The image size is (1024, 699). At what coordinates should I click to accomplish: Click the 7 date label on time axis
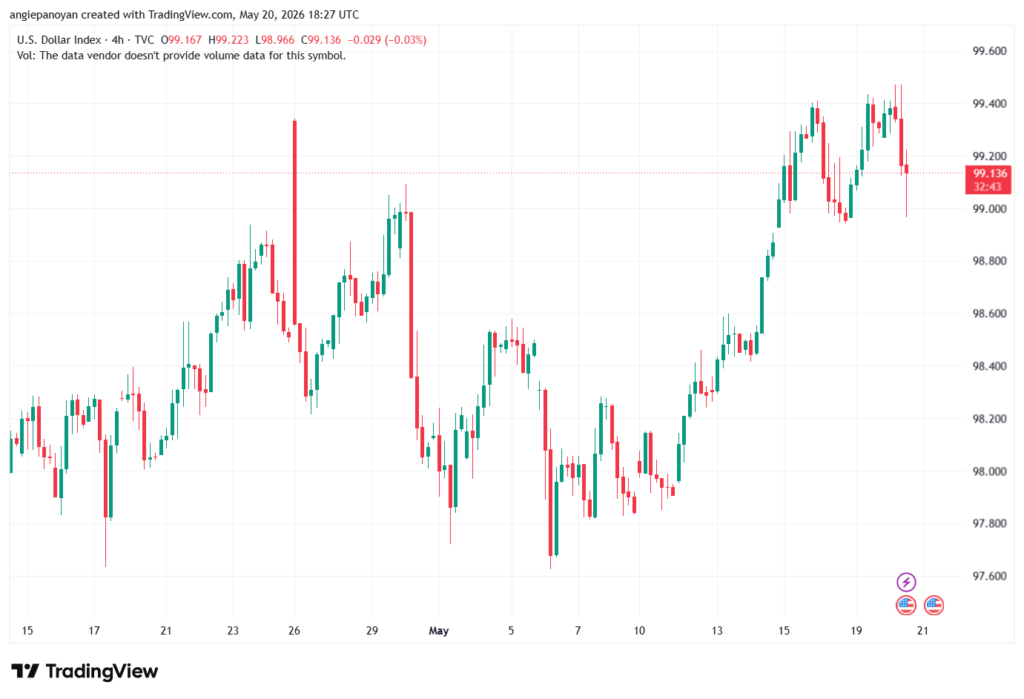[x=578, y=630]
